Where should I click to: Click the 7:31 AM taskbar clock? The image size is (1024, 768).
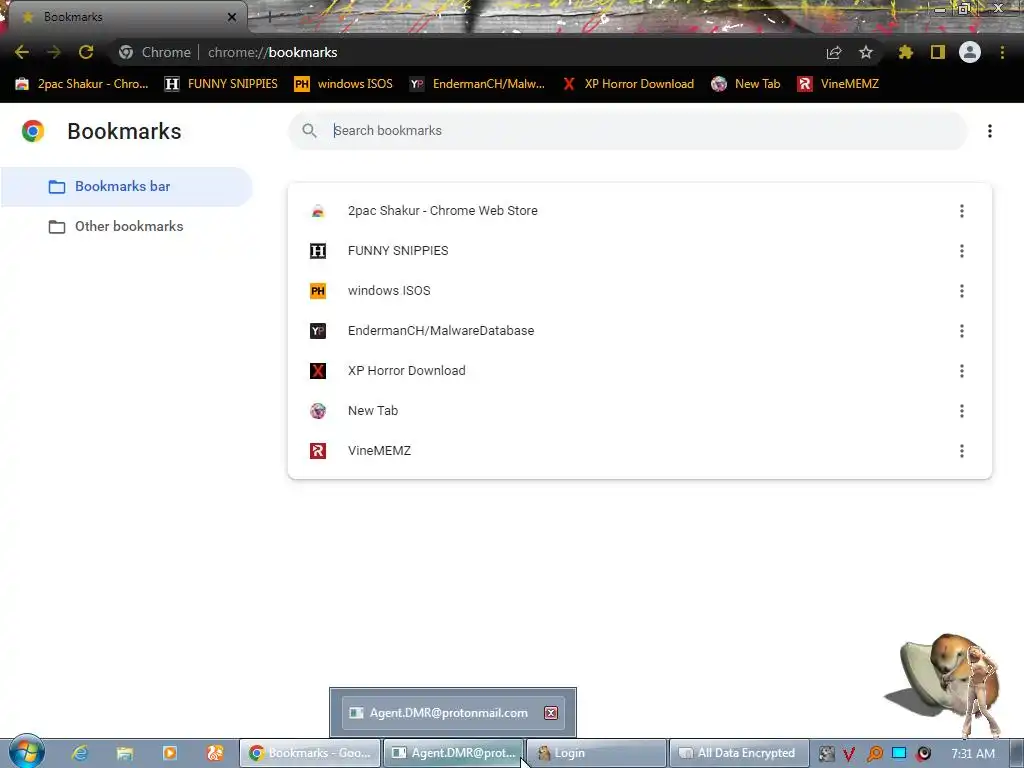[973, 754]
